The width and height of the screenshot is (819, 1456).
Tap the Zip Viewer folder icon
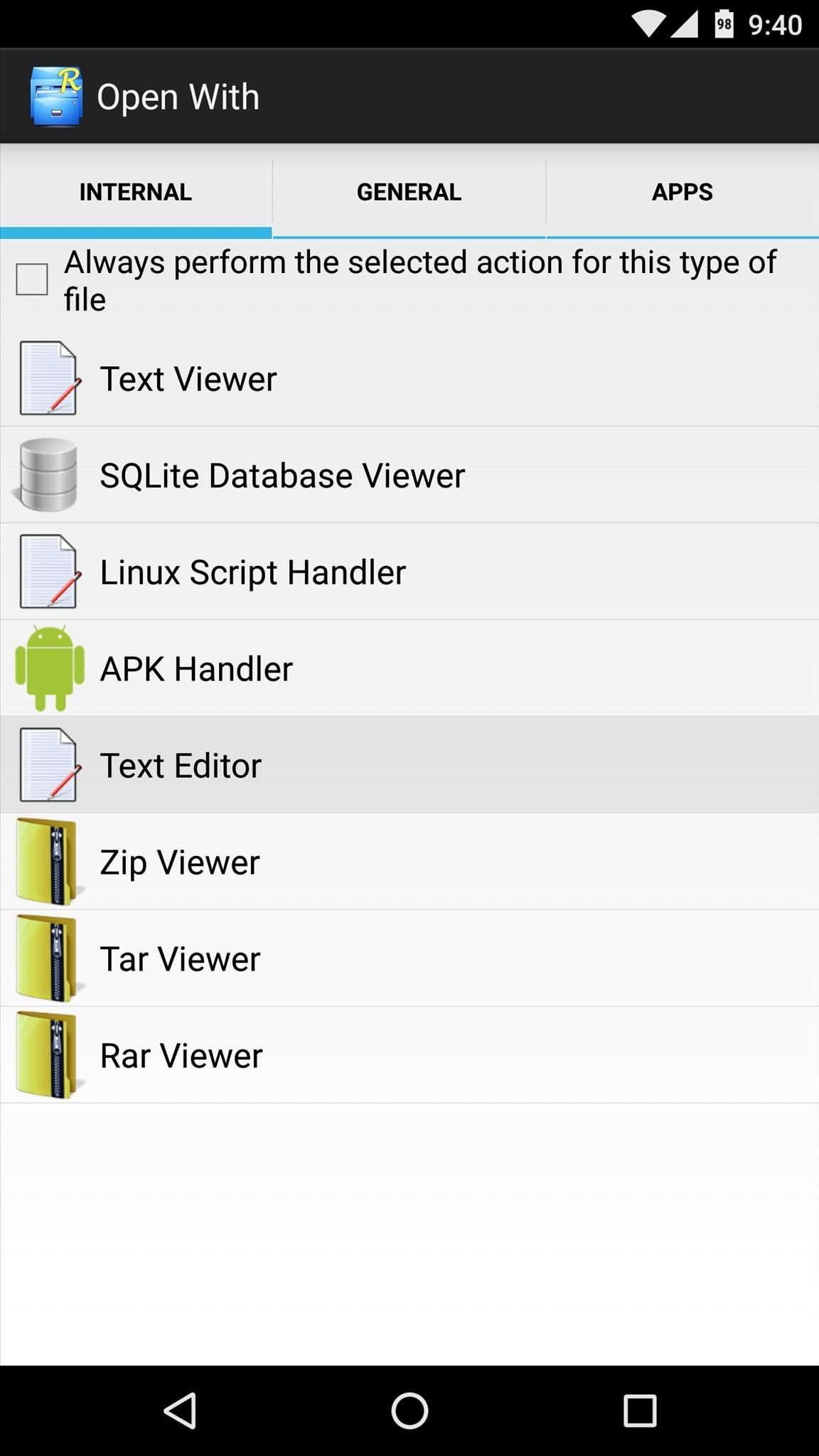(48, 862)
